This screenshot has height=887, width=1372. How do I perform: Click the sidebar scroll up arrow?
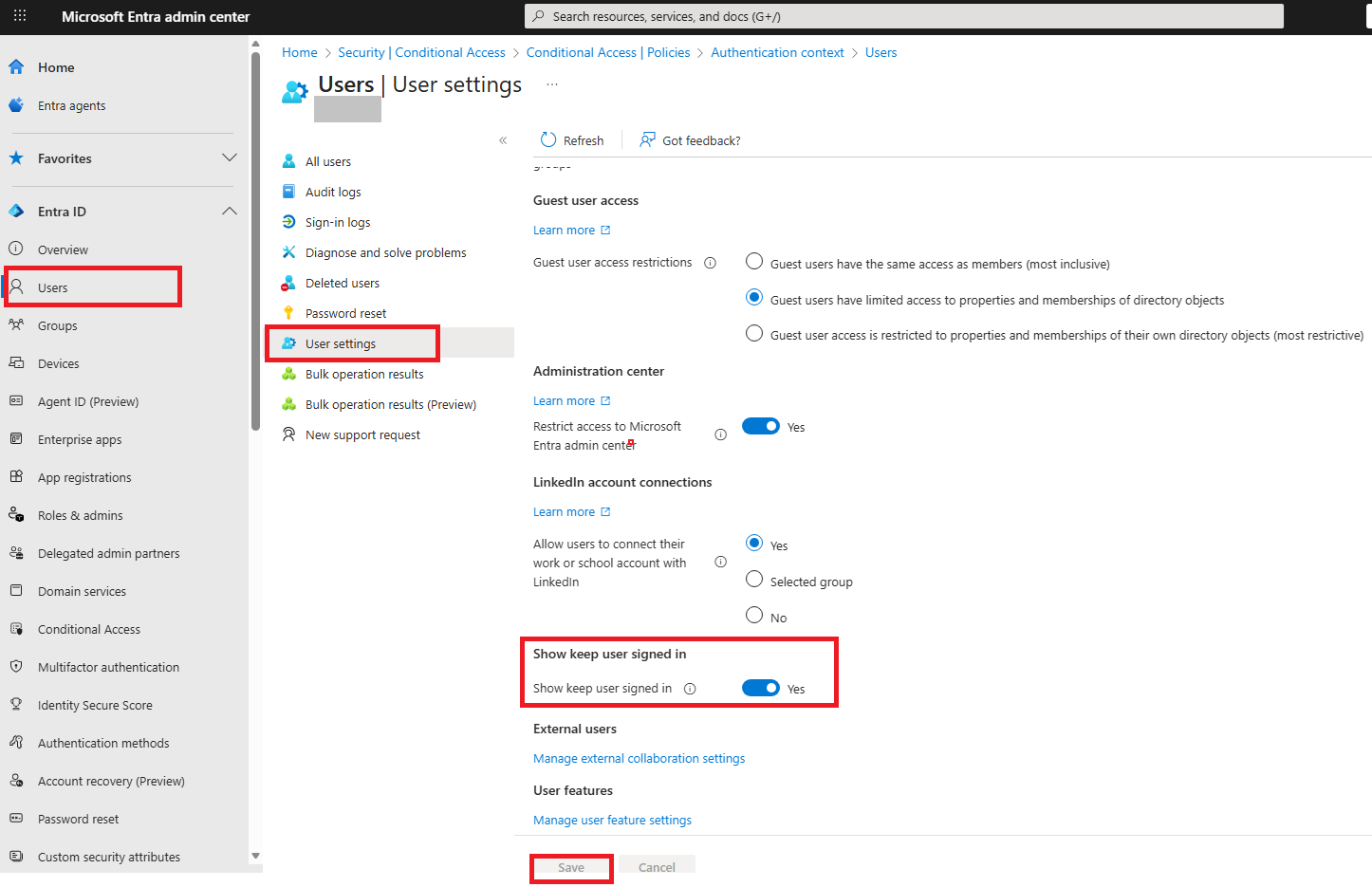255,44
